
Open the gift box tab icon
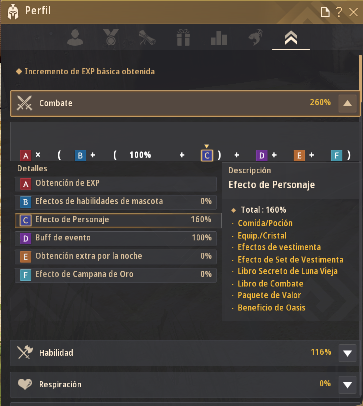(x=183, y=37)
